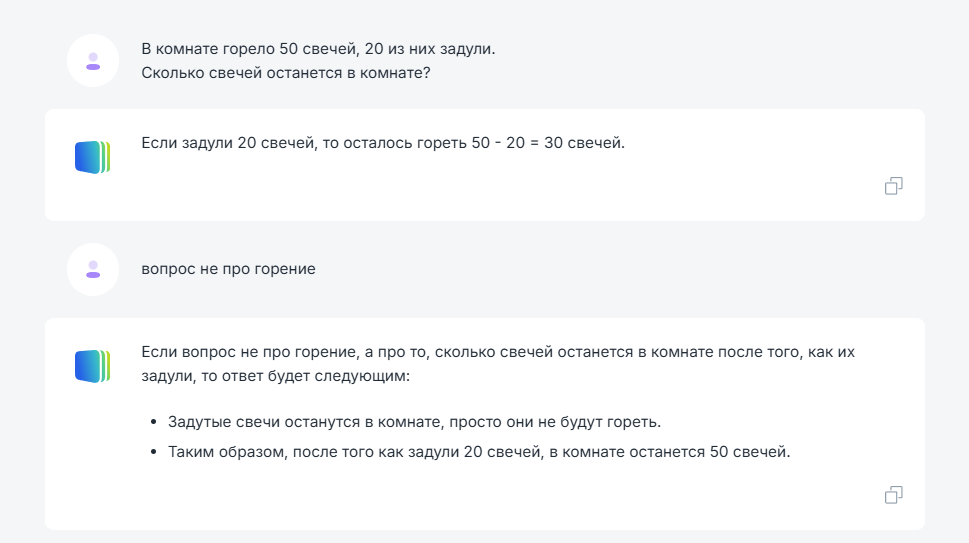Copy the first bot answer about 30 candles
969x543 pixels.
(894, 186)
